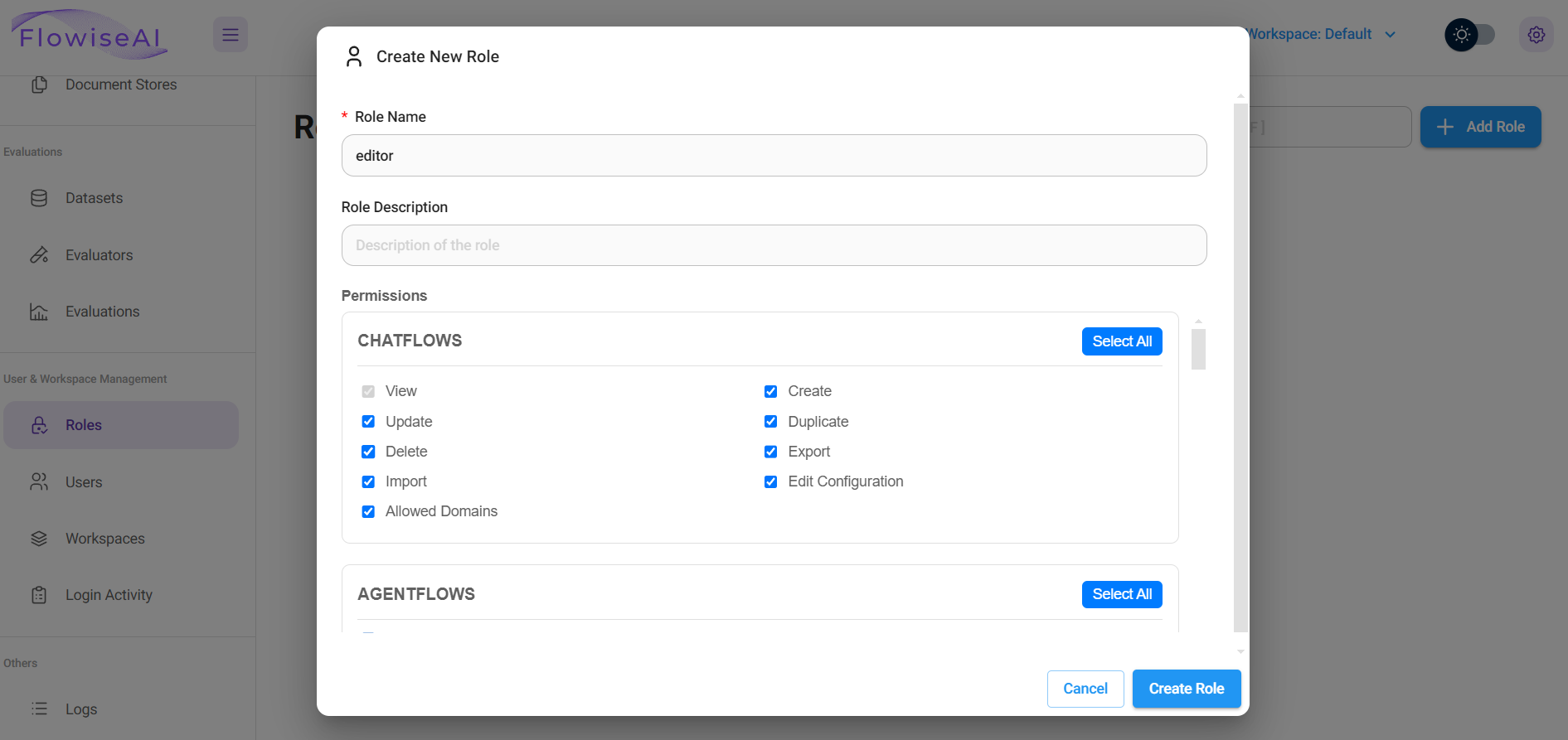This screenshot has width=1568, height=740.
Task: Go to Logs in sidebar
Action: pos(81,709)
